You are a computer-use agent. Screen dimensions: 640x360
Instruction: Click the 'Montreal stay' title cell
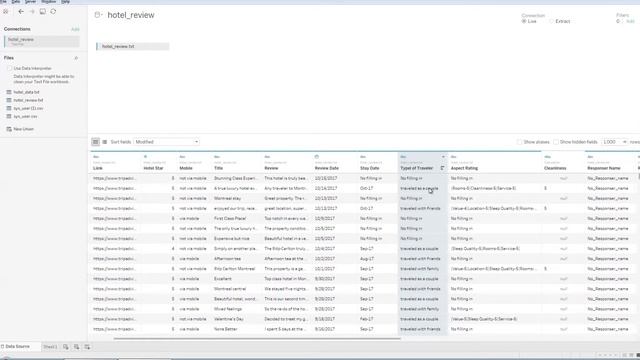[x=227, y=198]
